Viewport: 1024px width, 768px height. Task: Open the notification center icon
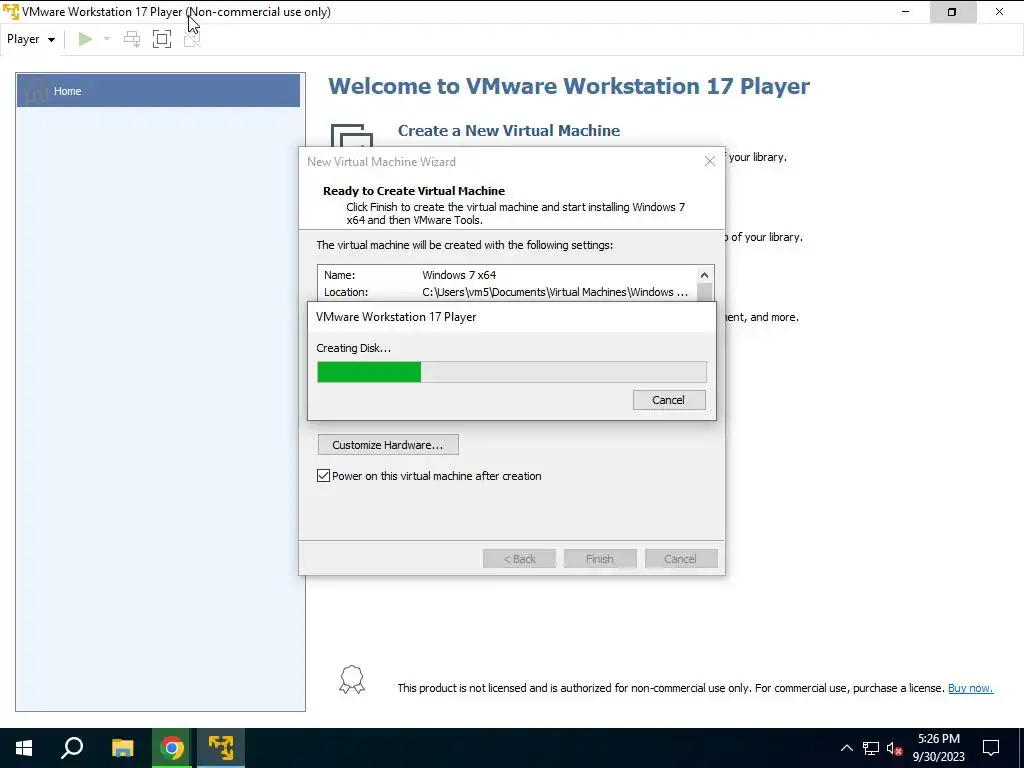tap(991, 748)
